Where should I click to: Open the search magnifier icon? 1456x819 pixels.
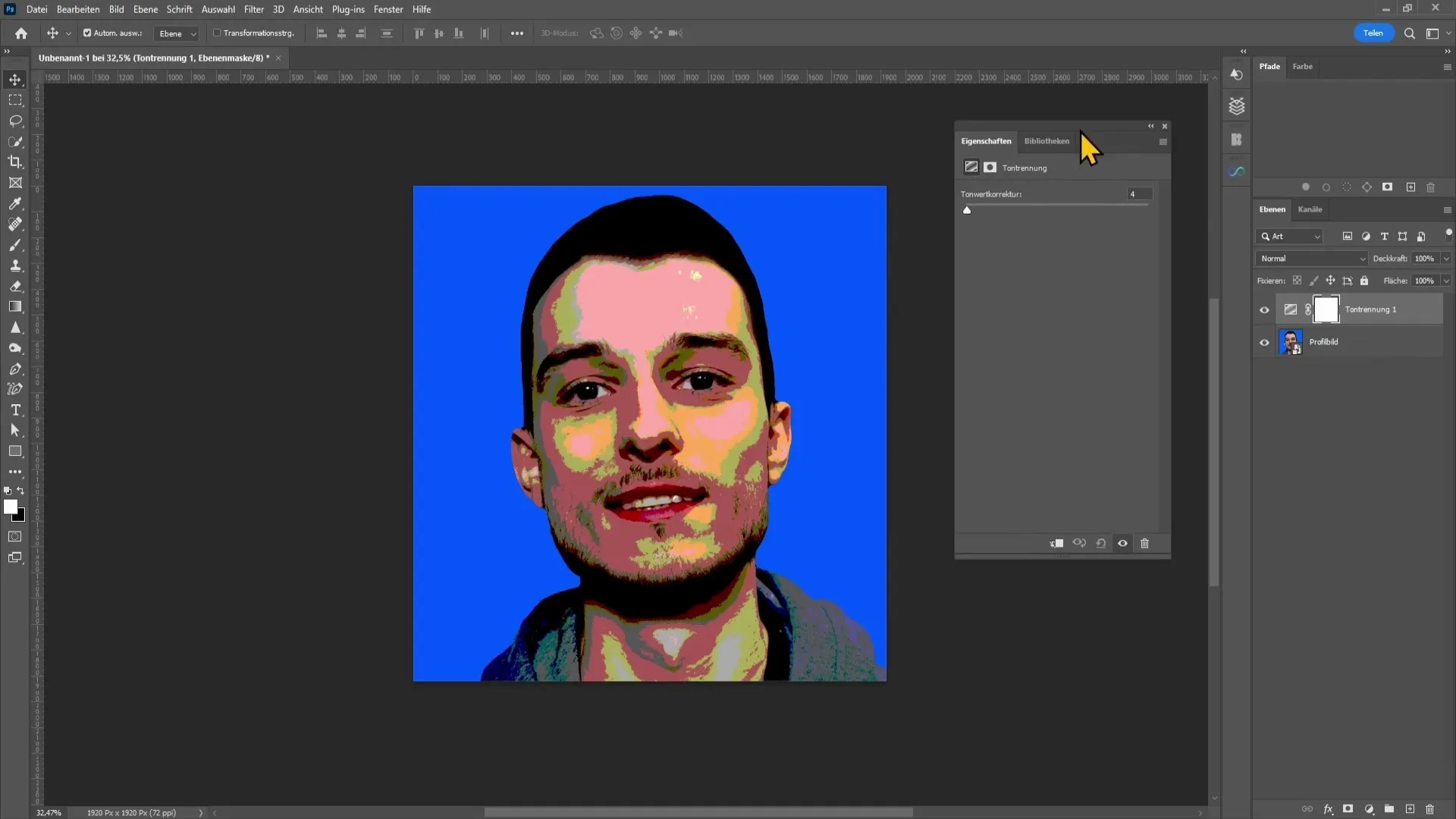(1409, 33)
